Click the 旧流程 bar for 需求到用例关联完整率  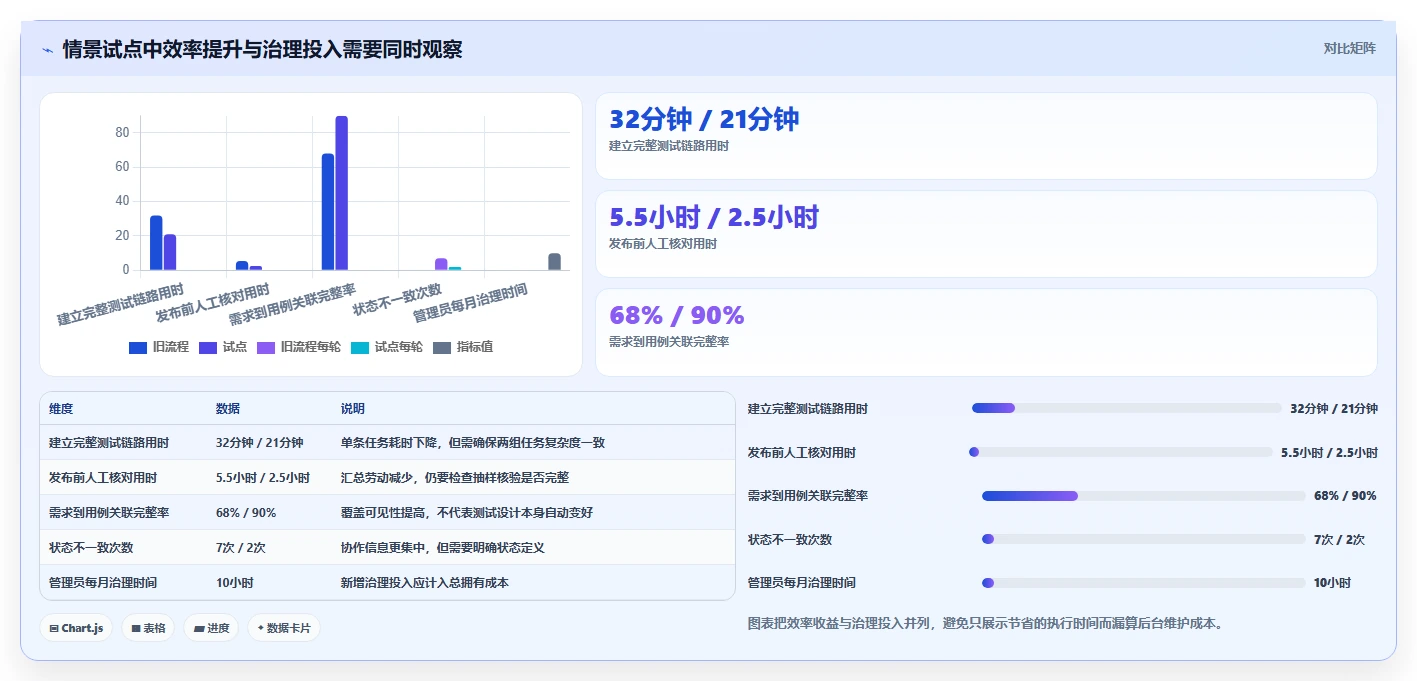(x=328, y=212)
